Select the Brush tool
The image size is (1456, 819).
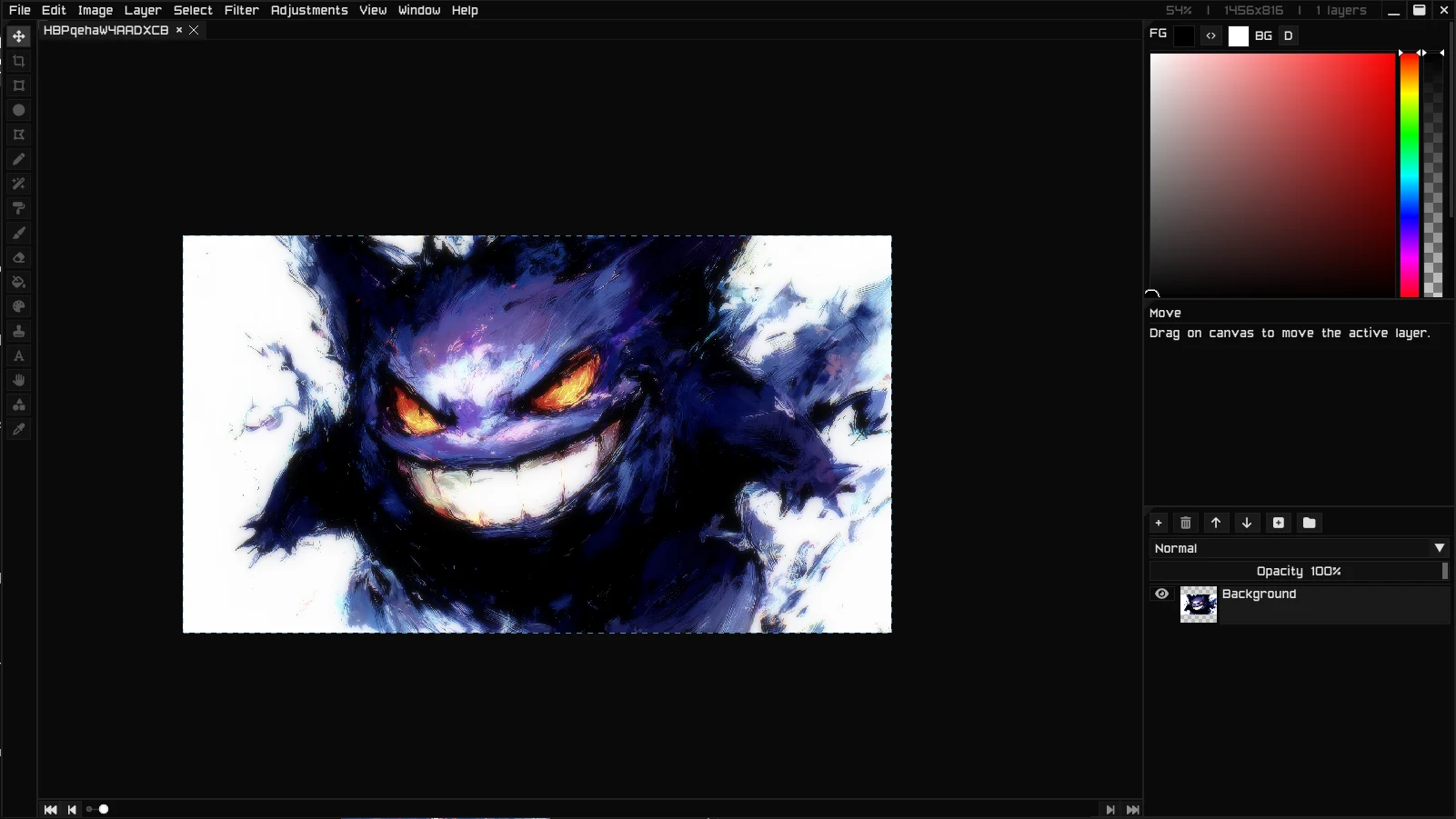(x=19, y=233)
